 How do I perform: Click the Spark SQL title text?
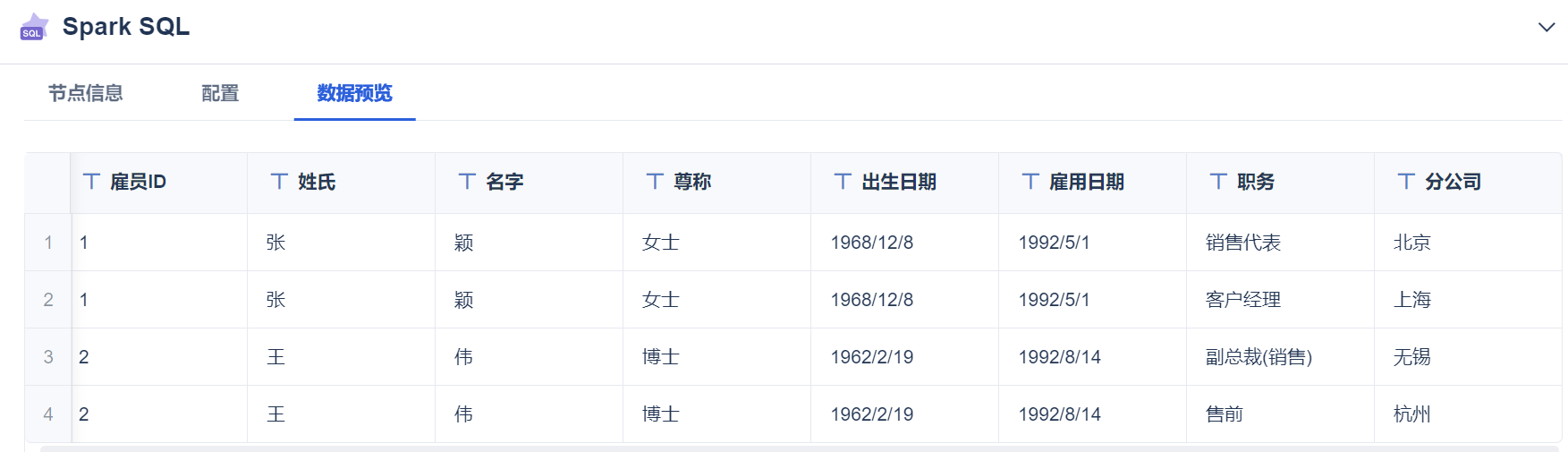coord(126,27)
